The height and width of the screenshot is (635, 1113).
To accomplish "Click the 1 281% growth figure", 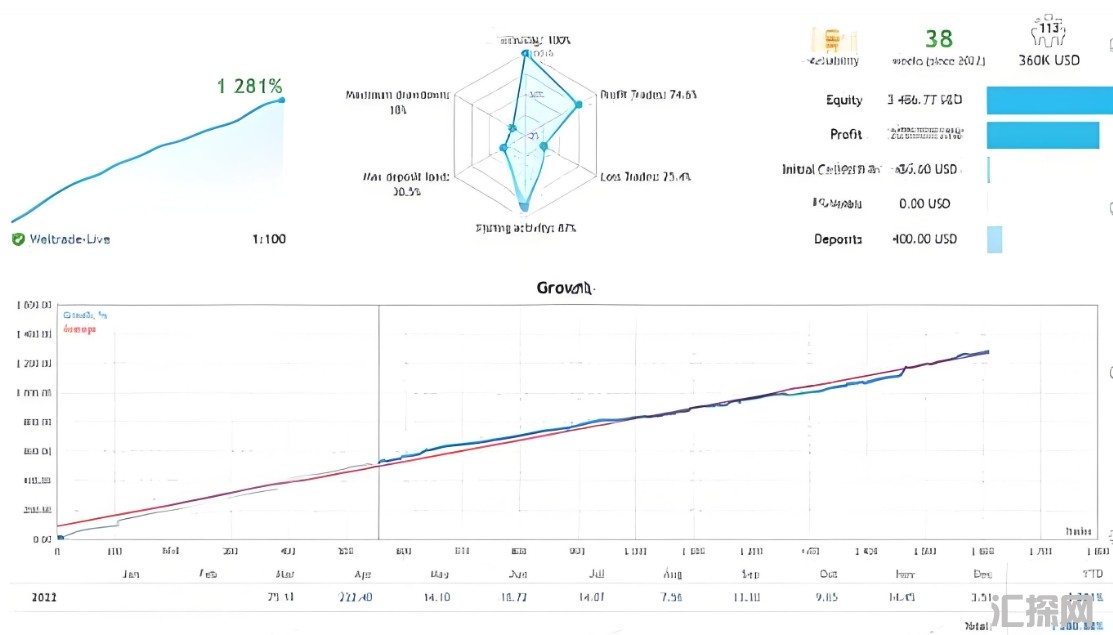I will pyautogui.click(x=250, y=87).
